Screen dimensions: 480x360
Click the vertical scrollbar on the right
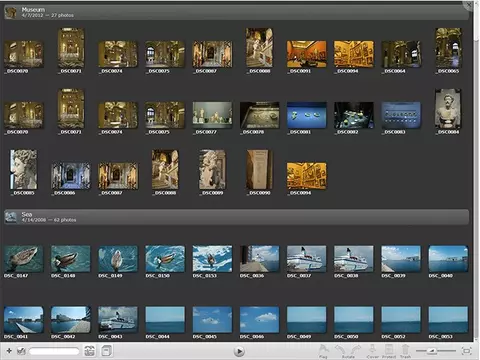pyautogui.click(x=476, y=173)
